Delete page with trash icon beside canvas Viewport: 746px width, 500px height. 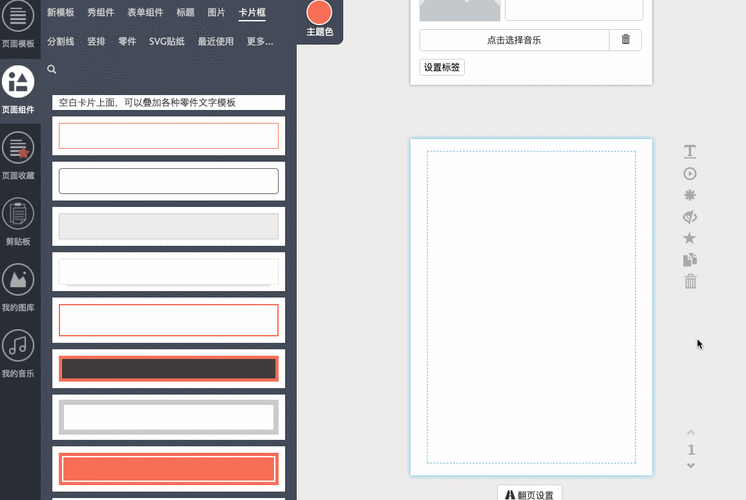690,282
